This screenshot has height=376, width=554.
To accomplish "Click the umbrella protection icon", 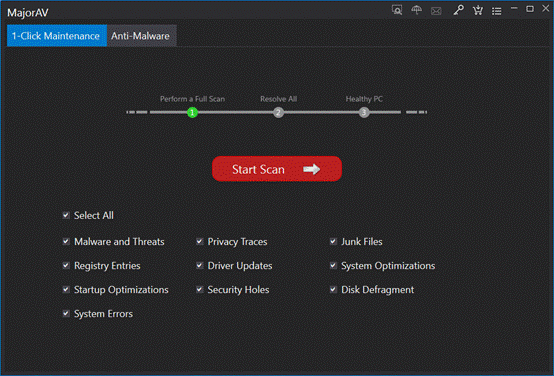I will 417,10.
